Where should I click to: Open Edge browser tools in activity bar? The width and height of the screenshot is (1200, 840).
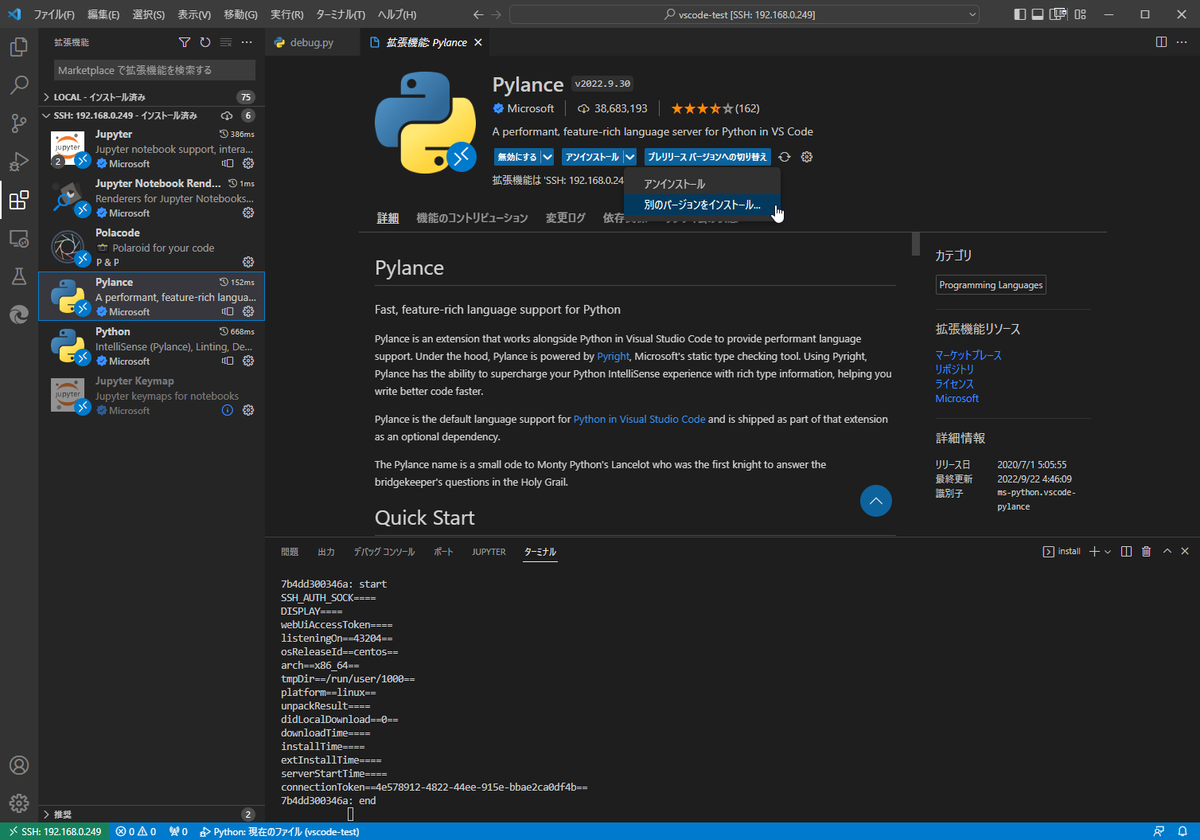(x=19, y=315)
